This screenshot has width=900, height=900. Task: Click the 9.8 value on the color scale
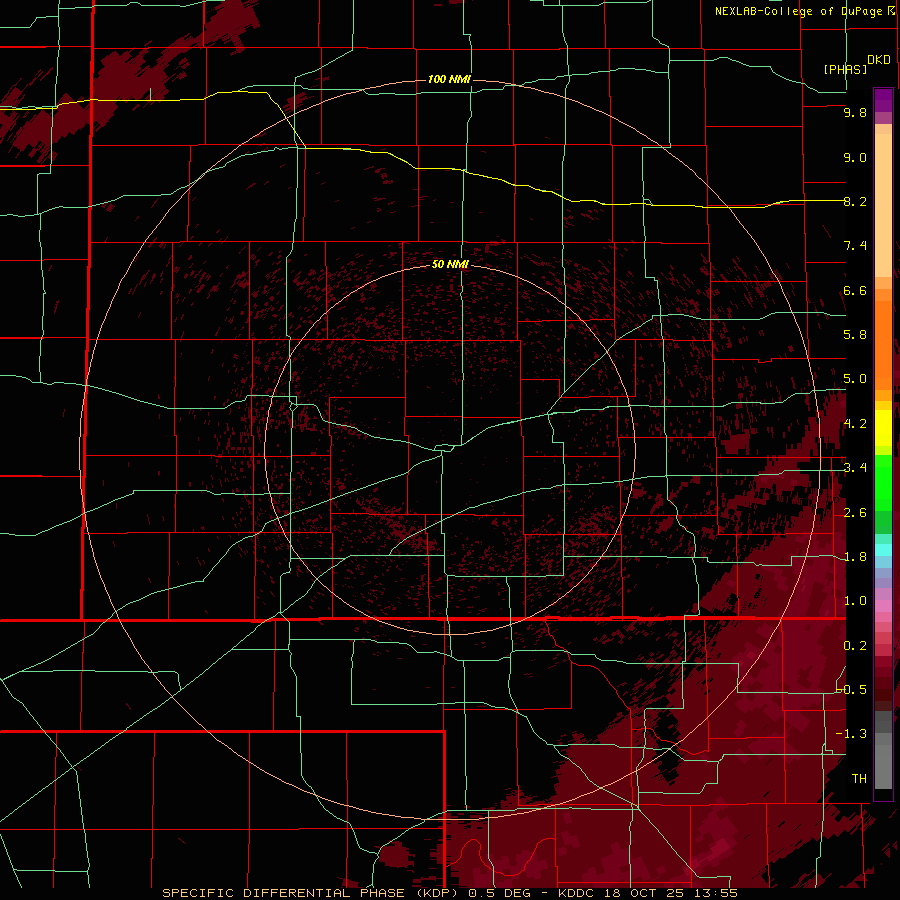[x=855, y=112]
